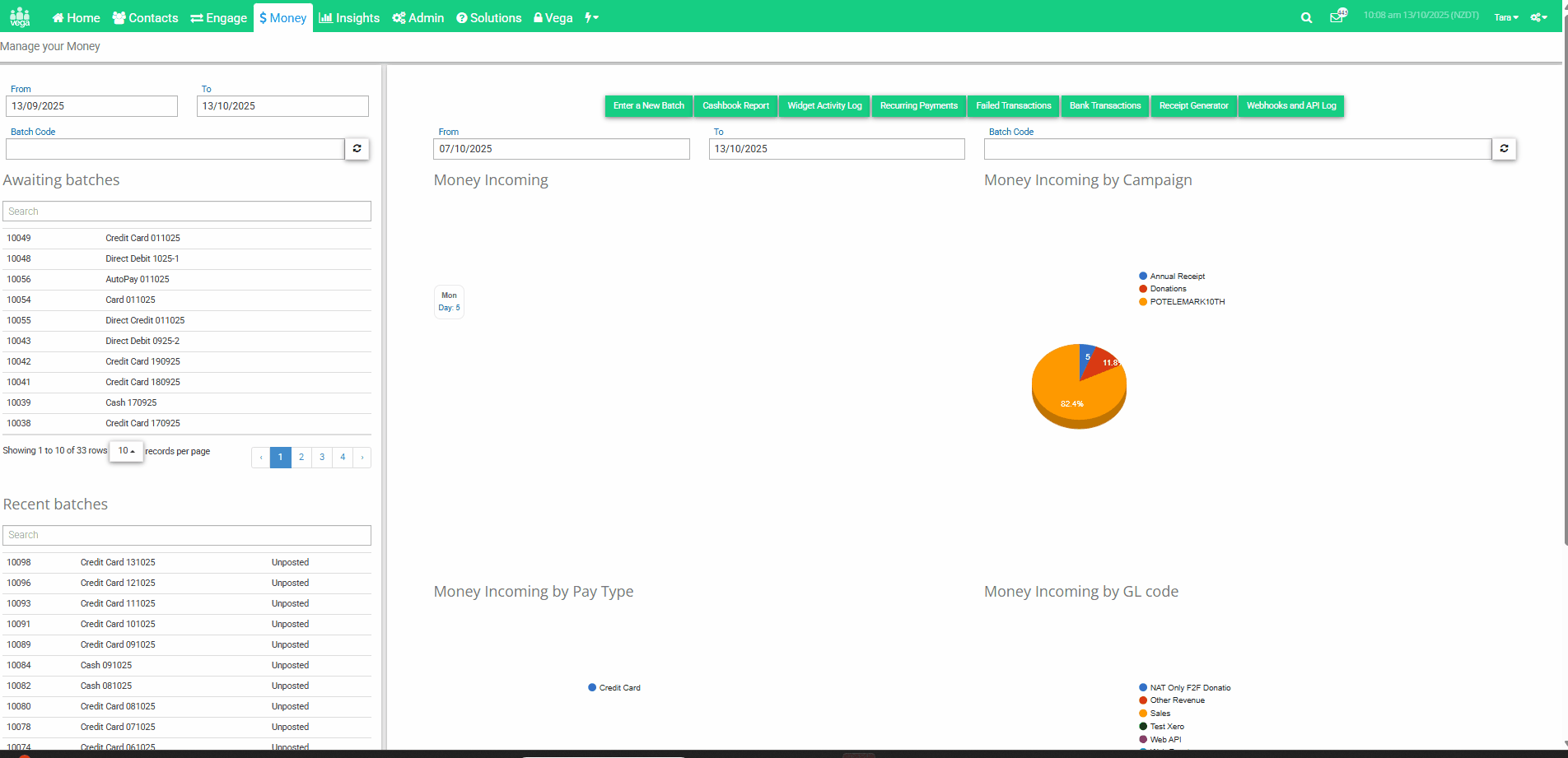Go to next page of awaiting batches
The height and width of the screenshot is (758, 1568).
(x=362, y=458)
